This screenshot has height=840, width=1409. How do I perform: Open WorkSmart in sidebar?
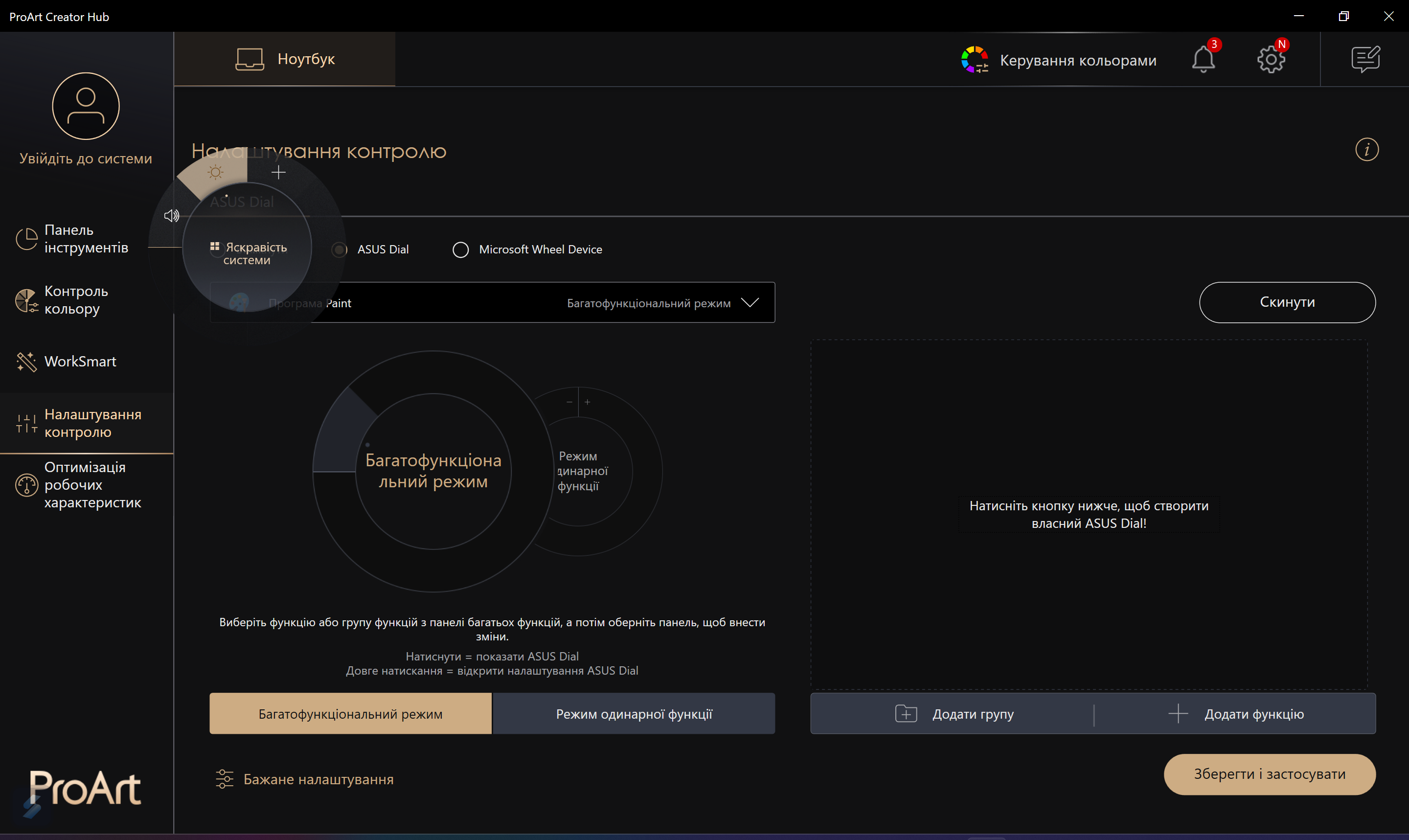(x=80, y=361)
